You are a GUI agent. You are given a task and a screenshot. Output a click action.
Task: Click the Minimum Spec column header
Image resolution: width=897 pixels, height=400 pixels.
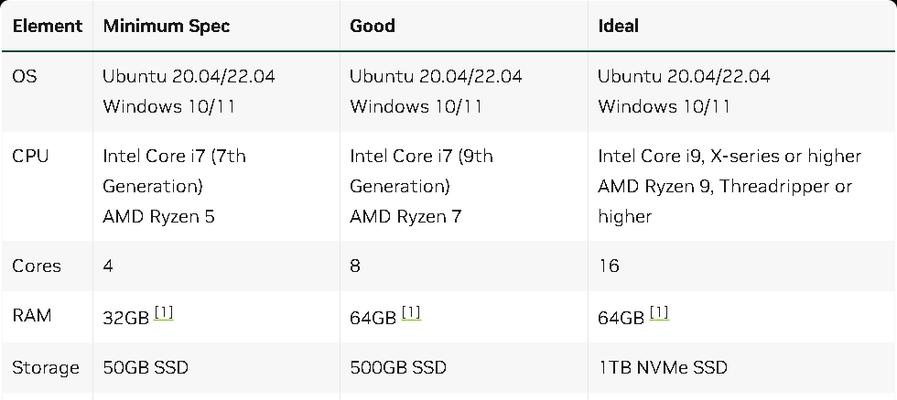[166, 26]
